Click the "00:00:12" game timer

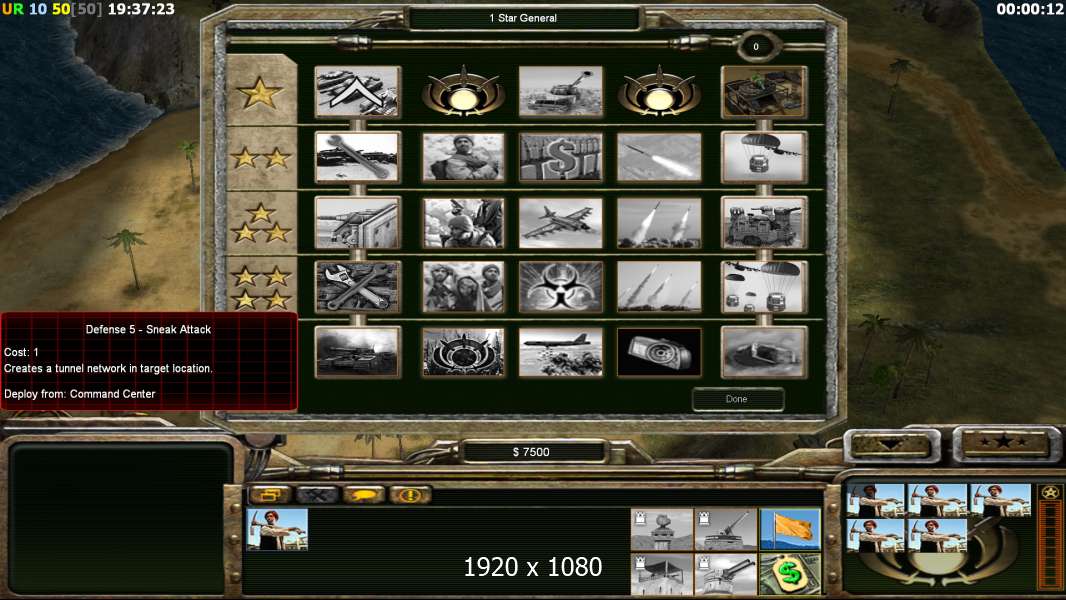(1029, 10)
